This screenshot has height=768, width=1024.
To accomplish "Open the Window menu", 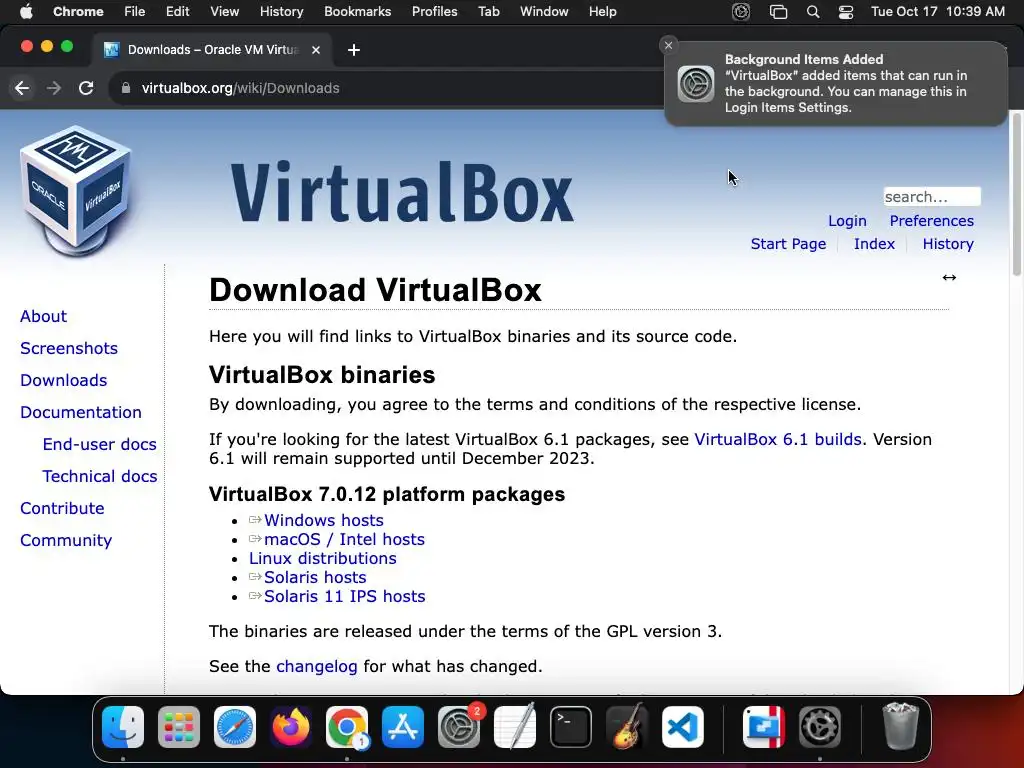I will [544, 12].
